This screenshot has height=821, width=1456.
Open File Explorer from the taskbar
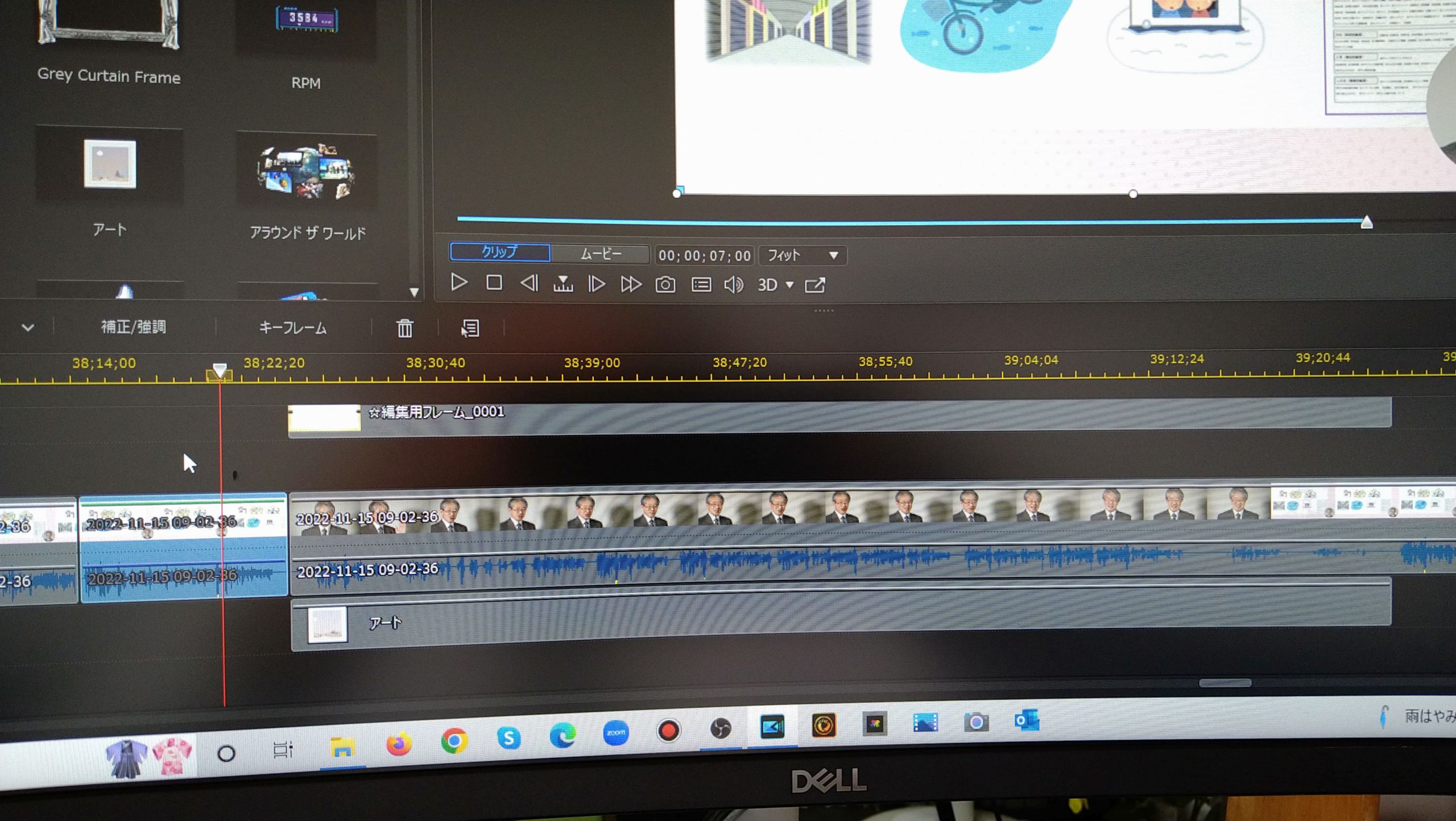(x=342, y=746)
